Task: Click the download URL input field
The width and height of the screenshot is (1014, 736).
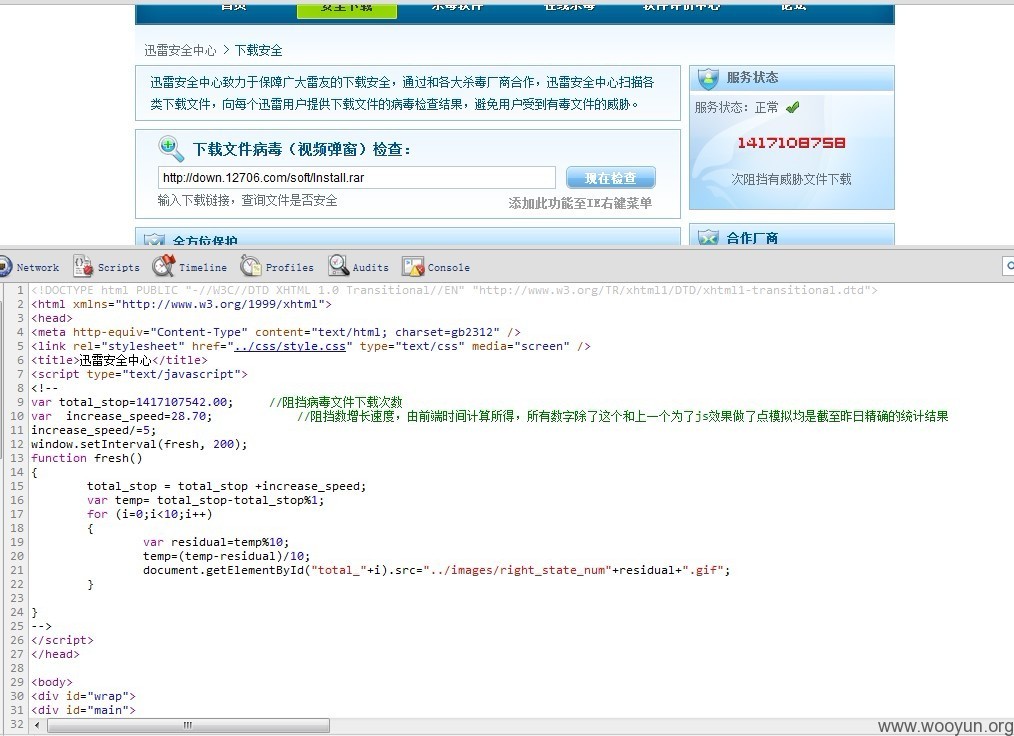Action: (356, 178)
